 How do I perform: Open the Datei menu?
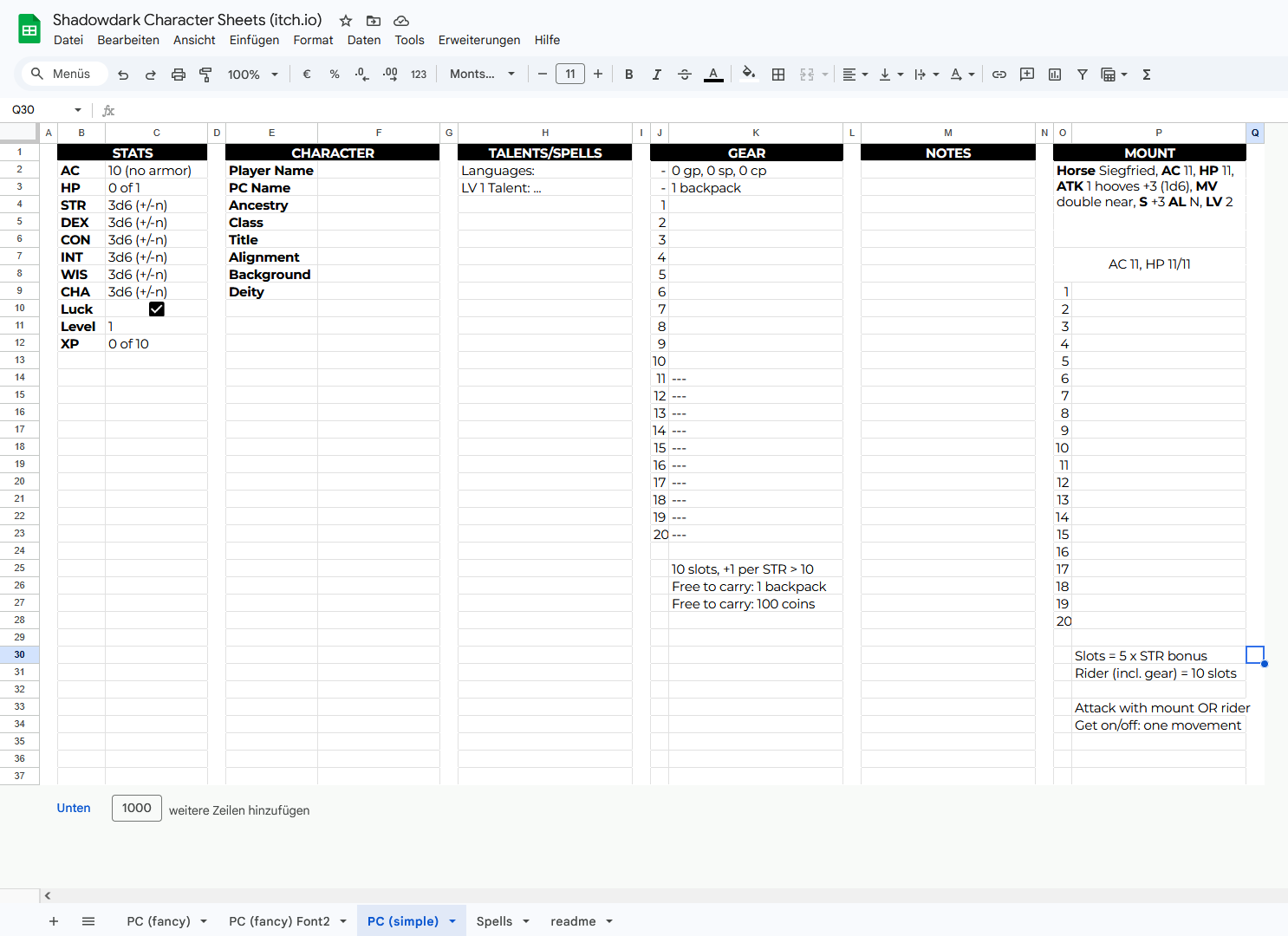[x=68, y=40]
